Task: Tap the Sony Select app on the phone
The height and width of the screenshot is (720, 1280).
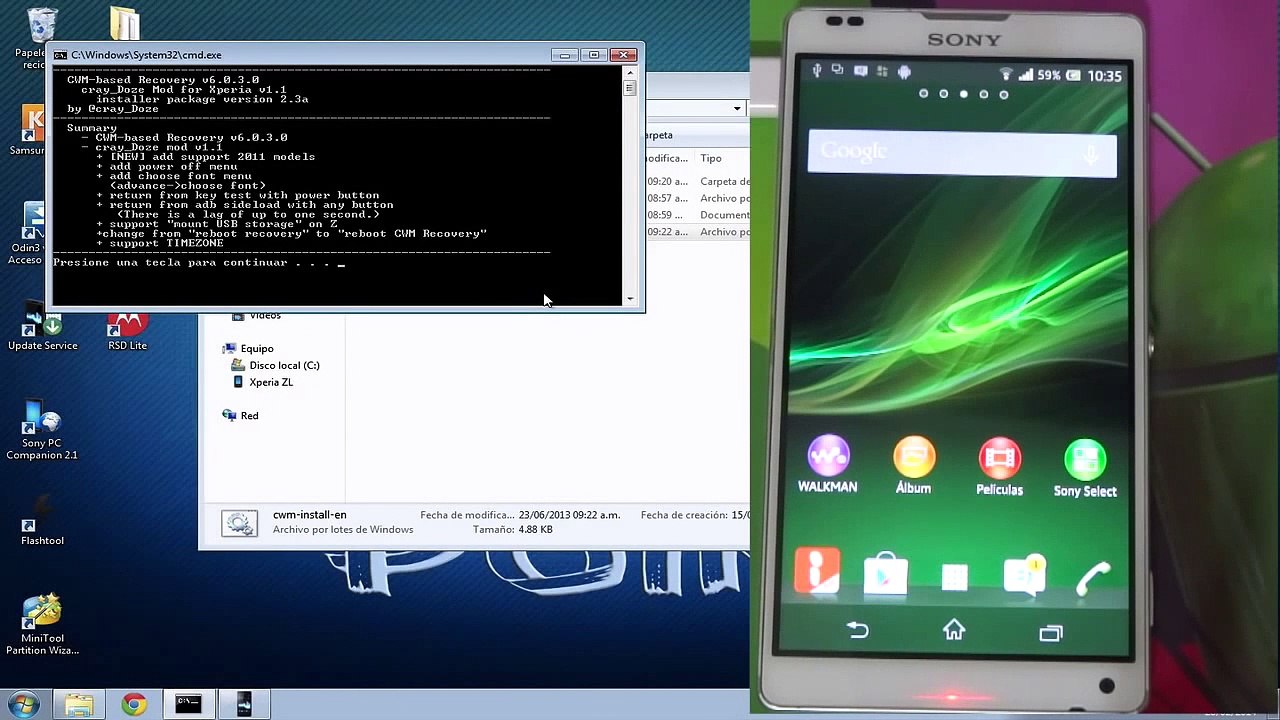Action: 1085,468
